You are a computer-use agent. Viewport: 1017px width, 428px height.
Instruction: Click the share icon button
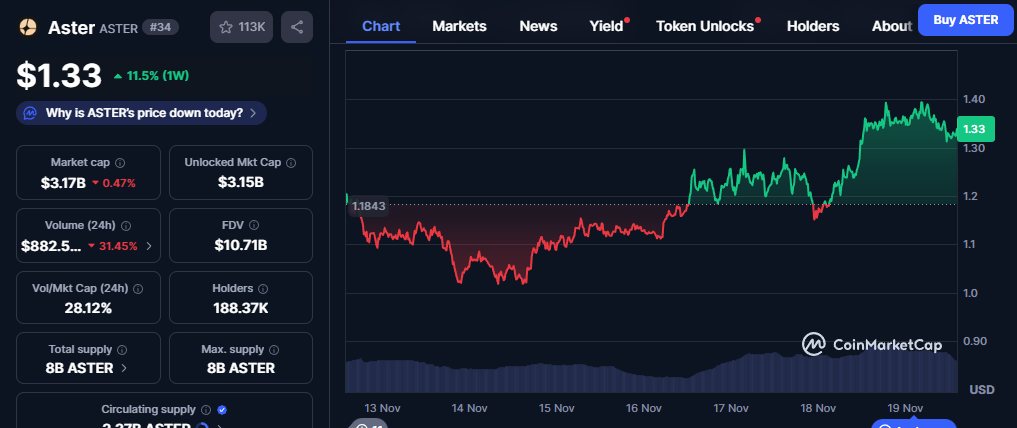click(296, 27)
